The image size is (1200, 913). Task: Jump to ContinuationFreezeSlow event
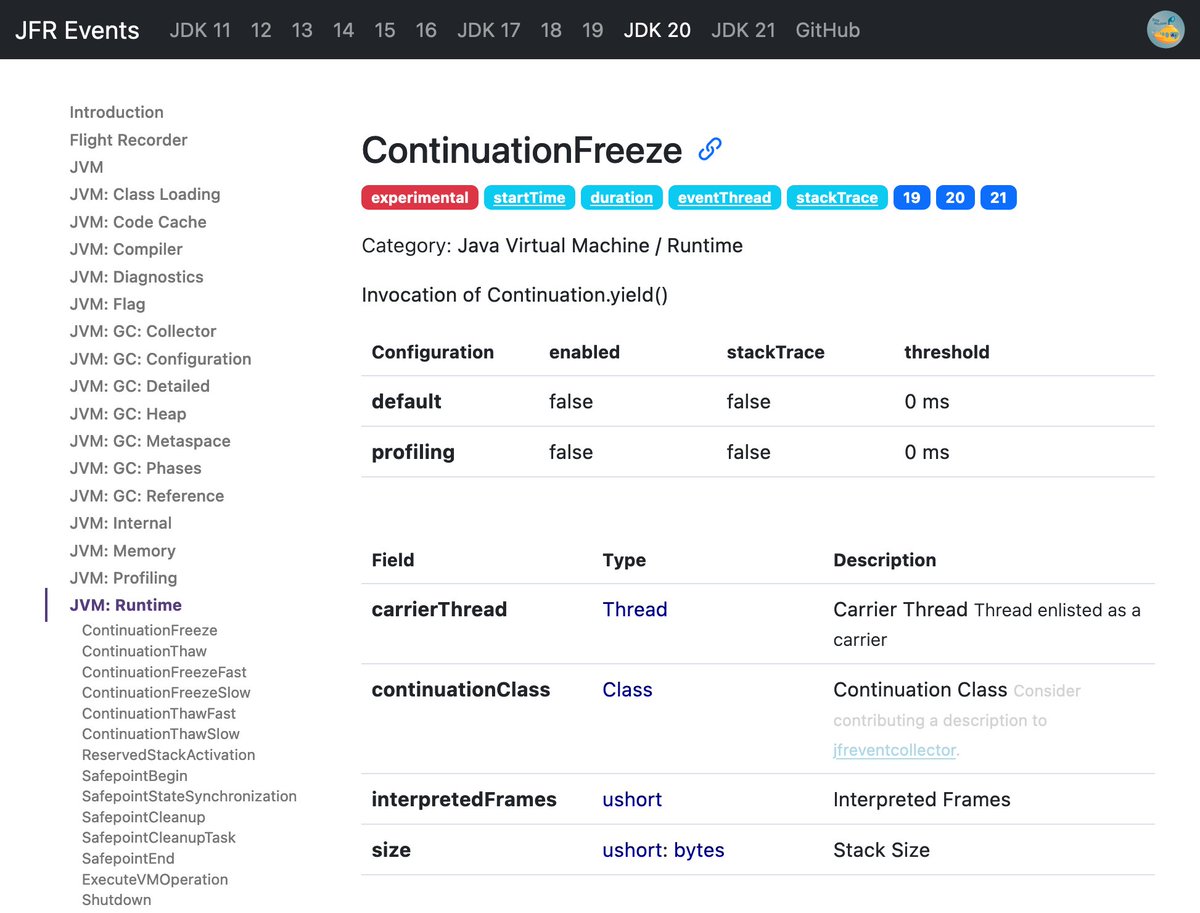point(166,692)
